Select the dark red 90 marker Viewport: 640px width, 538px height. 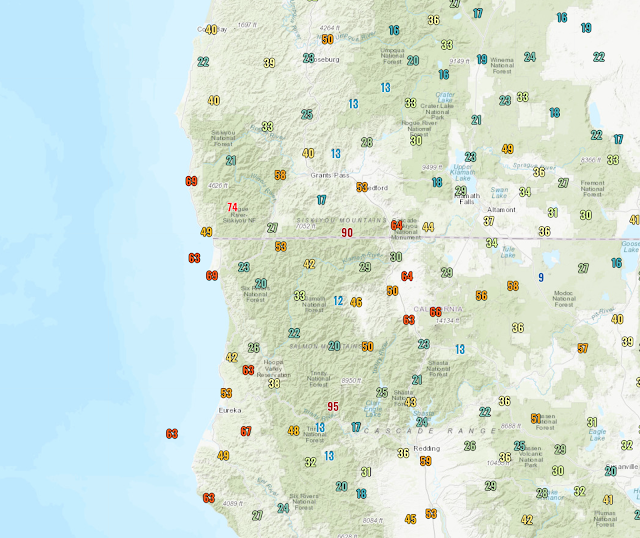[x=347, y=233]
